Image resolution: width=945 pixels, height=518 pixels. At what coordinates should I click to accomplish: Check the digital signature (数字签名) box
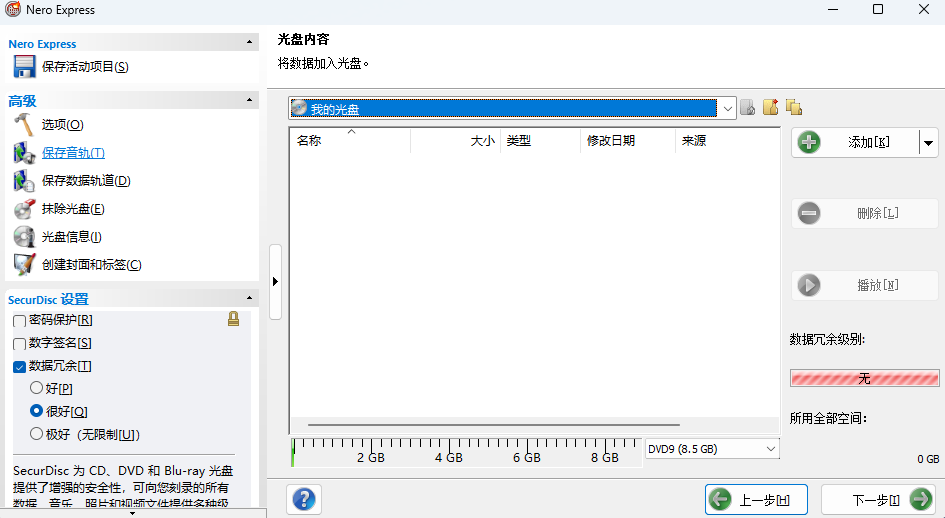pyautogui.click(x=19, y=344)
